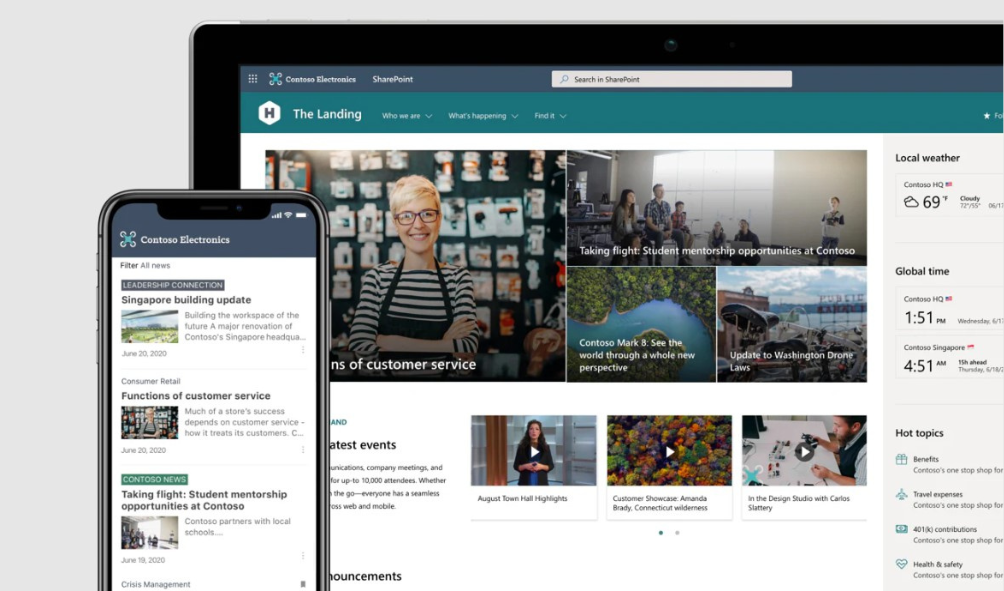Screen dimensions: 1004x591
Task: Click the Global time heading
Action: point(922,271)
